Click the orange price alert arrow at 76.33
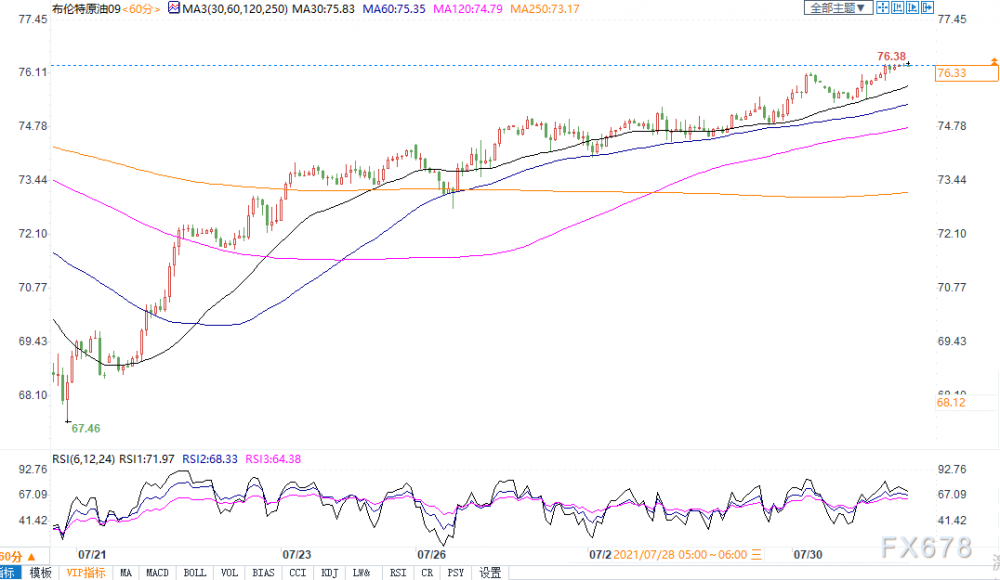Image resolution: width=1000 pixels, height=580 pixels. click(994, 61)
